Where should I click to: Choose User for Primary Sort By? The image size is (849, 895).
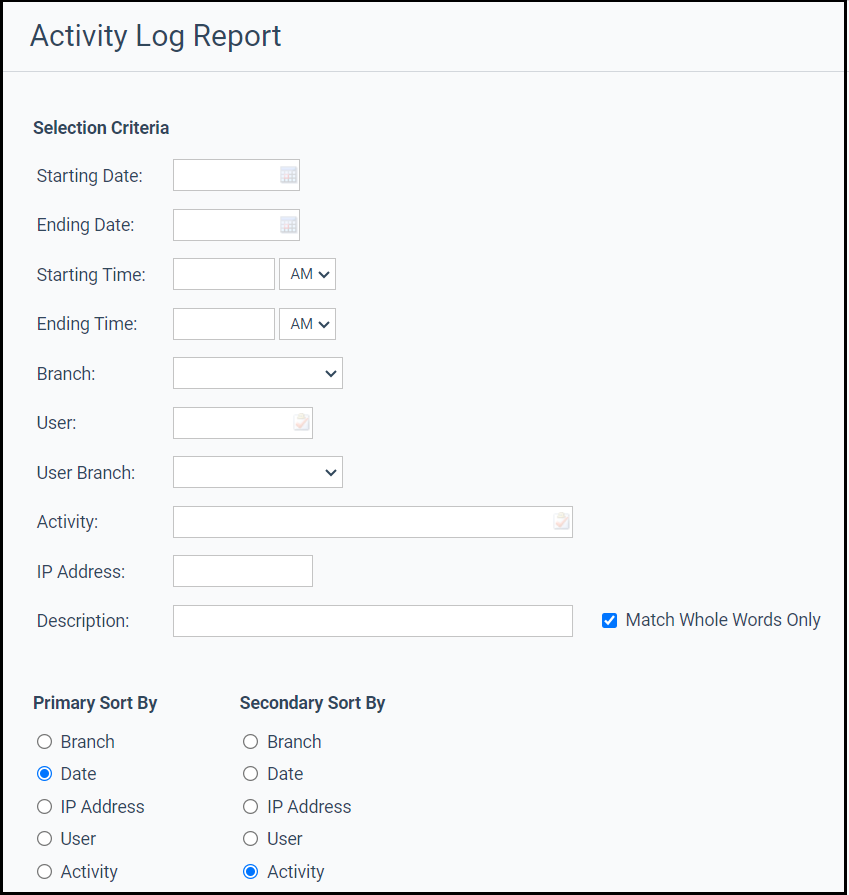44,838
